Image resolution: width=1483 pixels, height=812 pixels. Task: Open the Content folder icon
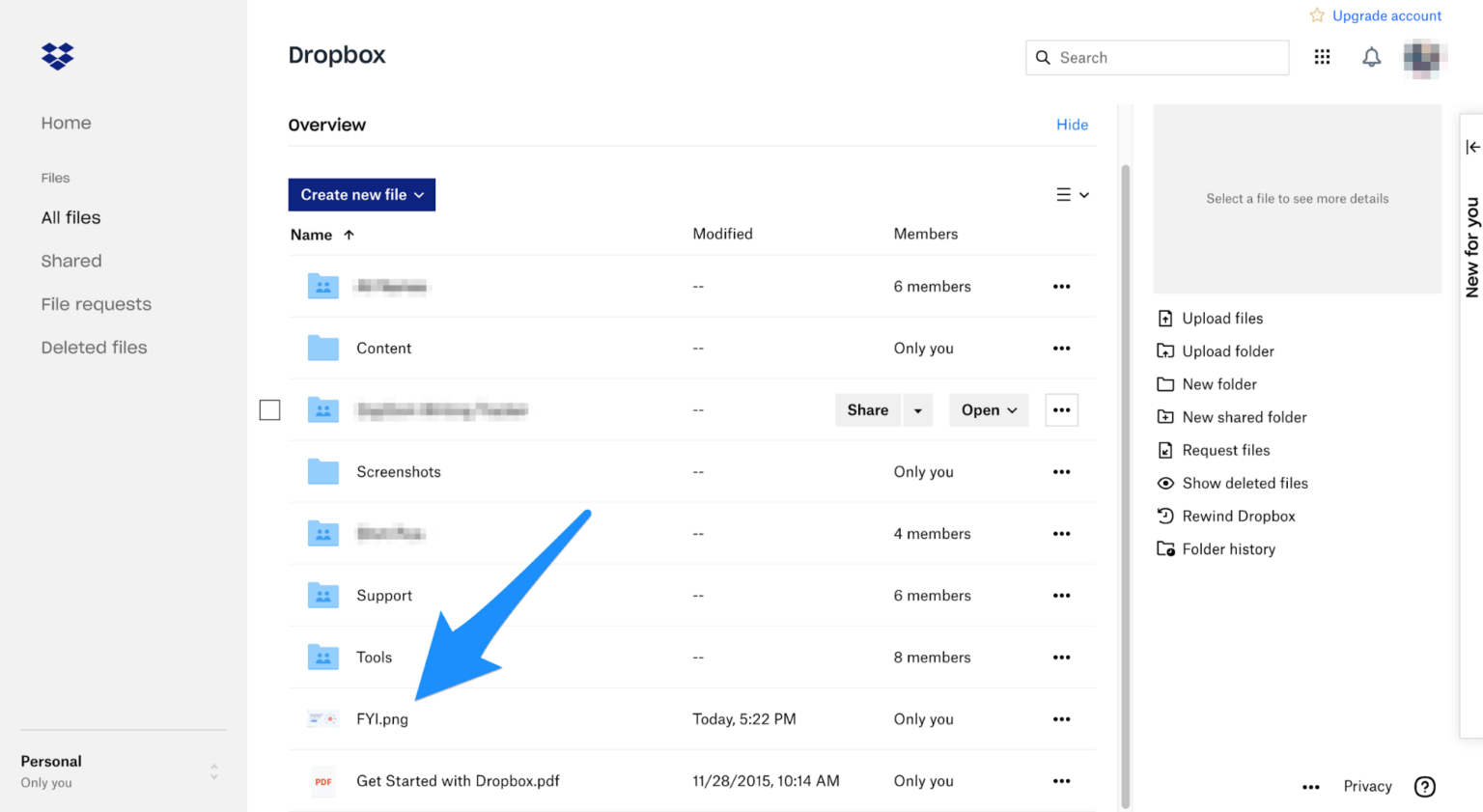point(323,348)
